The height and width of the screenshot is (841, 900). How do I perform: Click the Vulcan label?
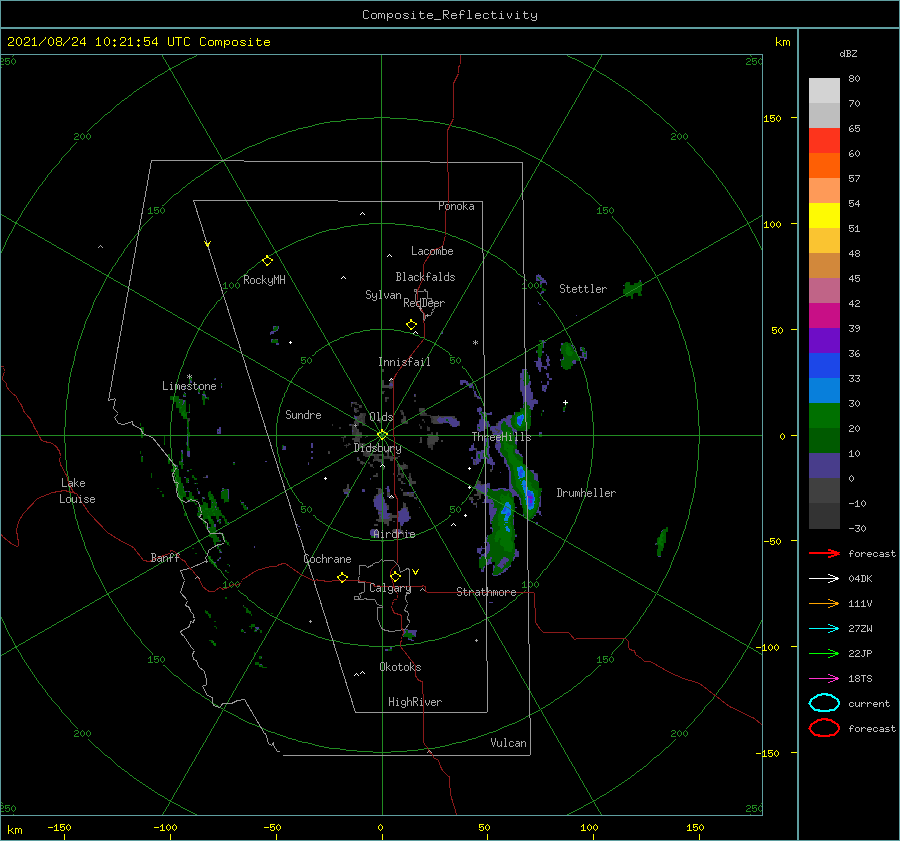click(x=508, y=743)
